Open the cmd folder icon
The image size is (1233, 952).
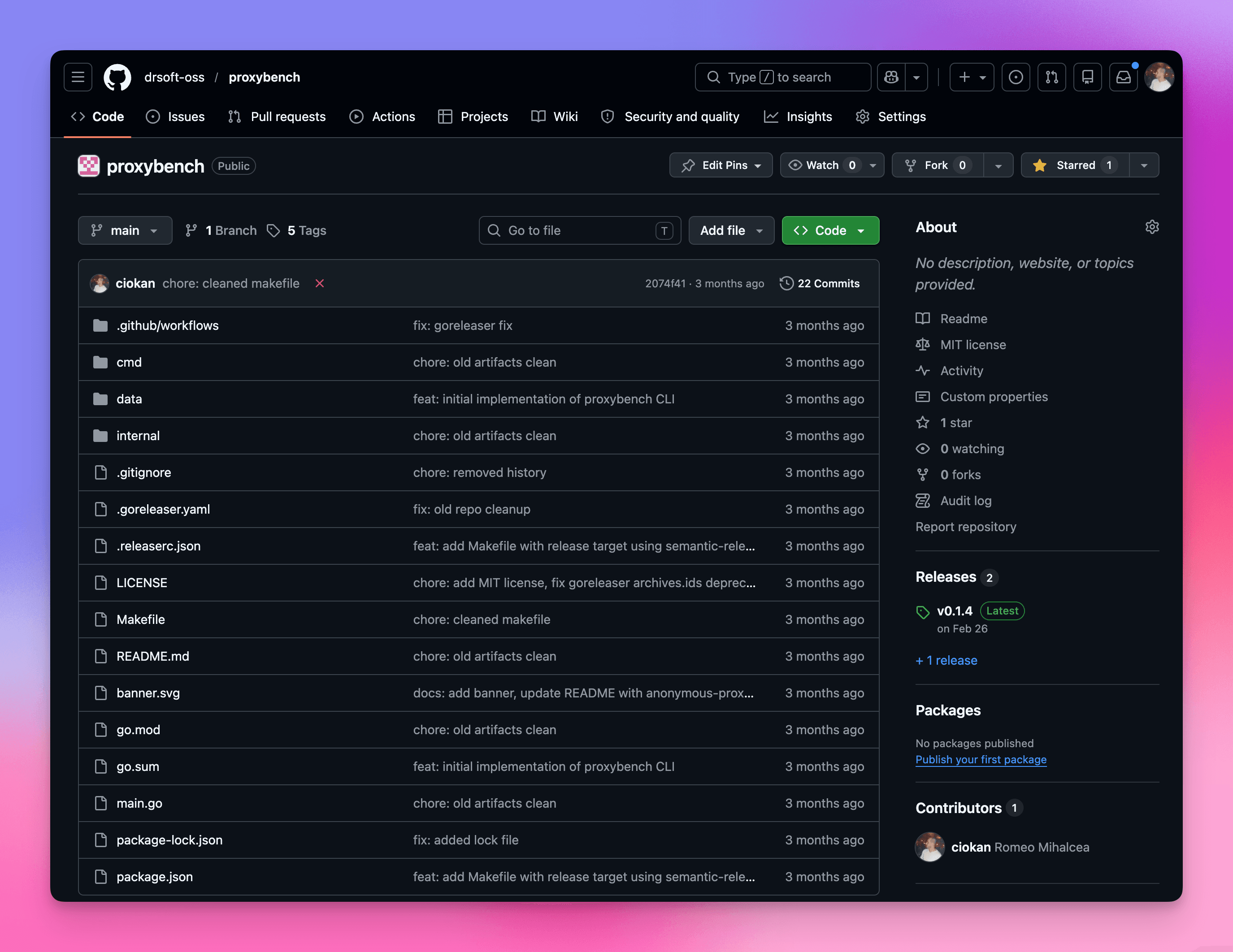100,362
